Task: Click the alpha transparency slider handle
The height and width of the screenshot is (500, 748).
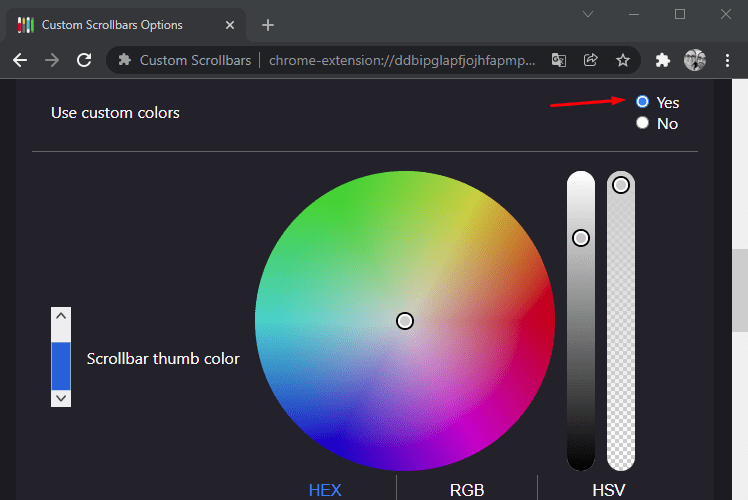Action: point(621,185)
